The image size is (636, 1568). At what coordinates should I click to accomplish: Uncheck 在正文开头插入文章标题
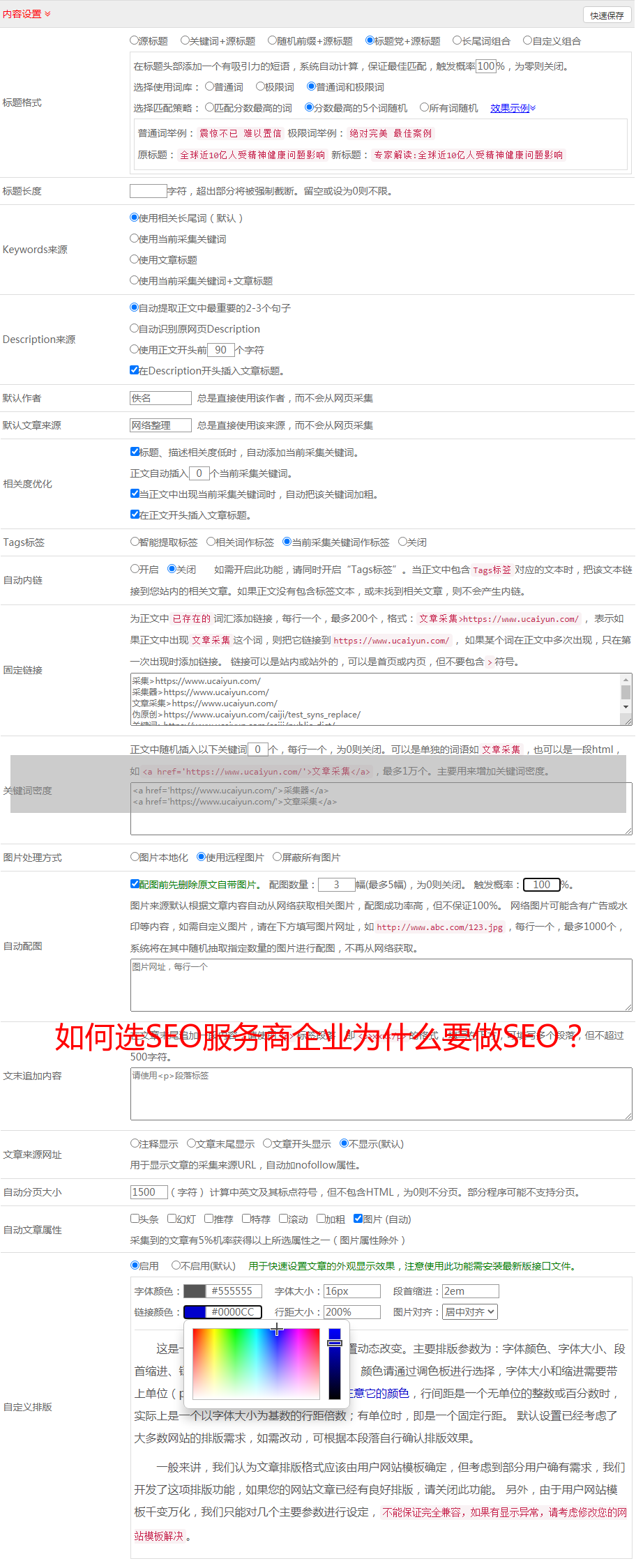click(135, 515)
